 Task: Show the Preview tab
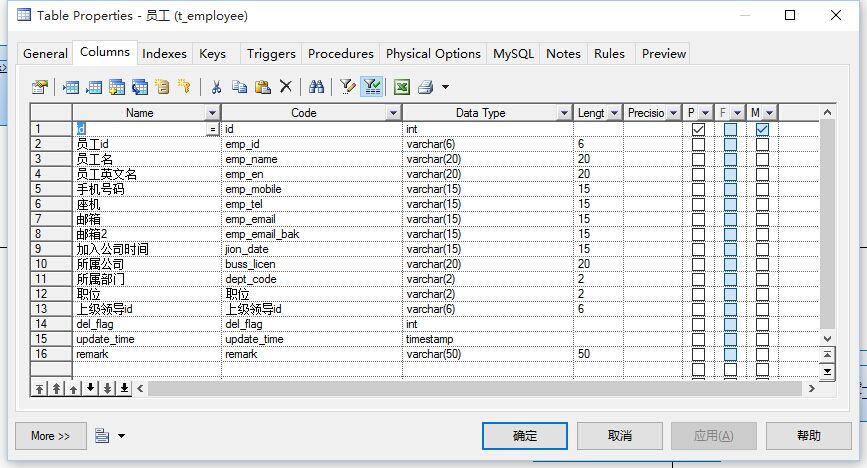pyautogui.click(x=664, y=54)
